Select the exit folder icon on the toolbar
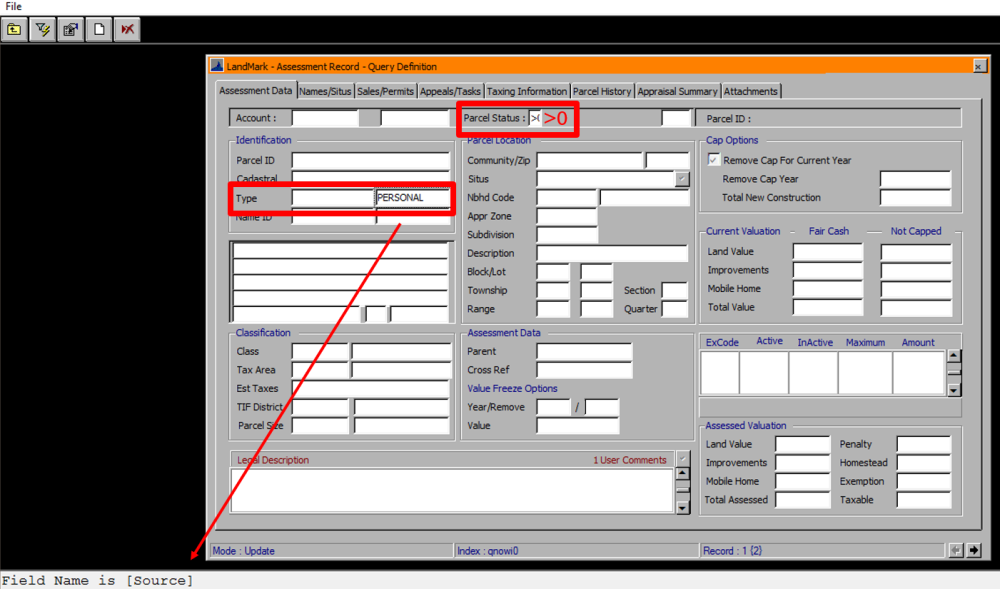1000x589 pixels. 14,29
